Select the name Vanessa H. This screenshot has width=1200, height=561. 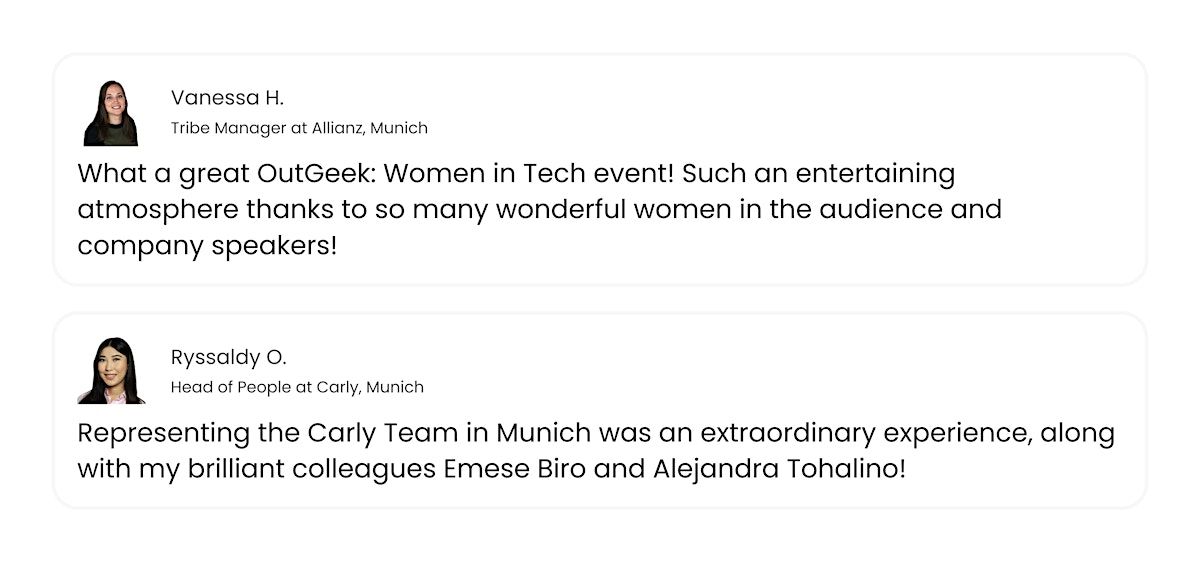point(227,98)
